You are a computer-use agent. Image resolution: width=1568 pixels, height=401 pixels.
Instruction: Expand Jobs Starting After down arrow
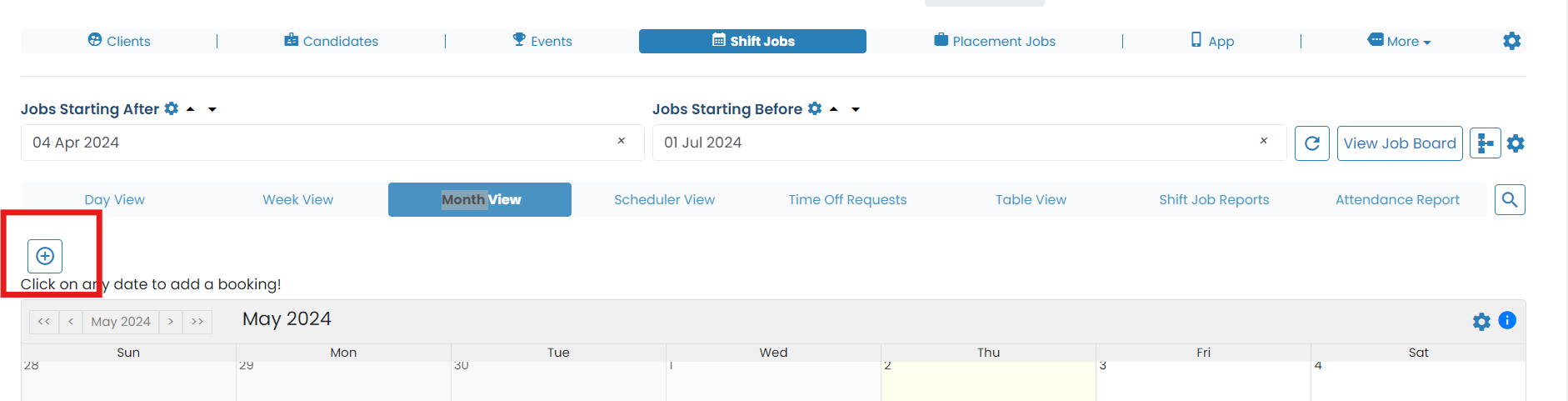click(x=212, y=109)
